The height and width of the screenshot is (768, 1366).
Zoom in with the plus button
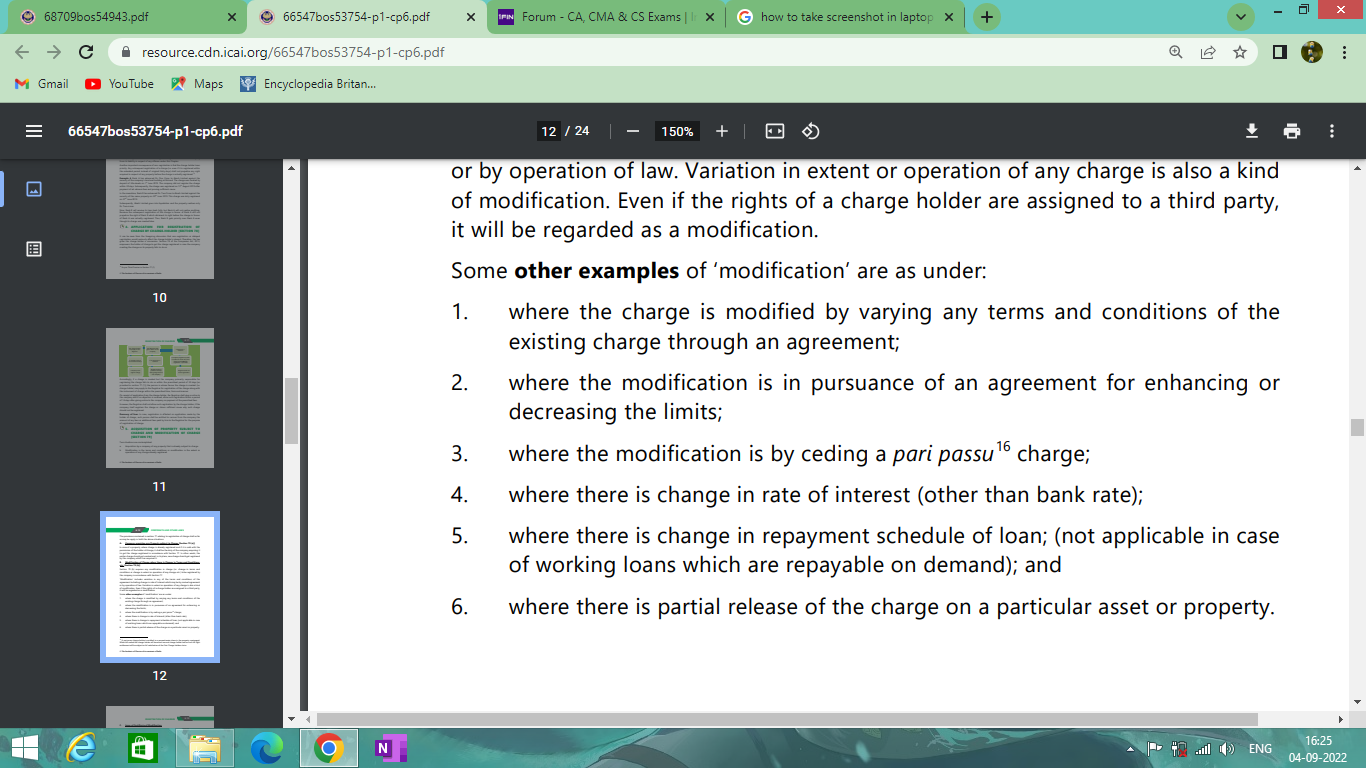pyautogui.click(x=722, y=131)
